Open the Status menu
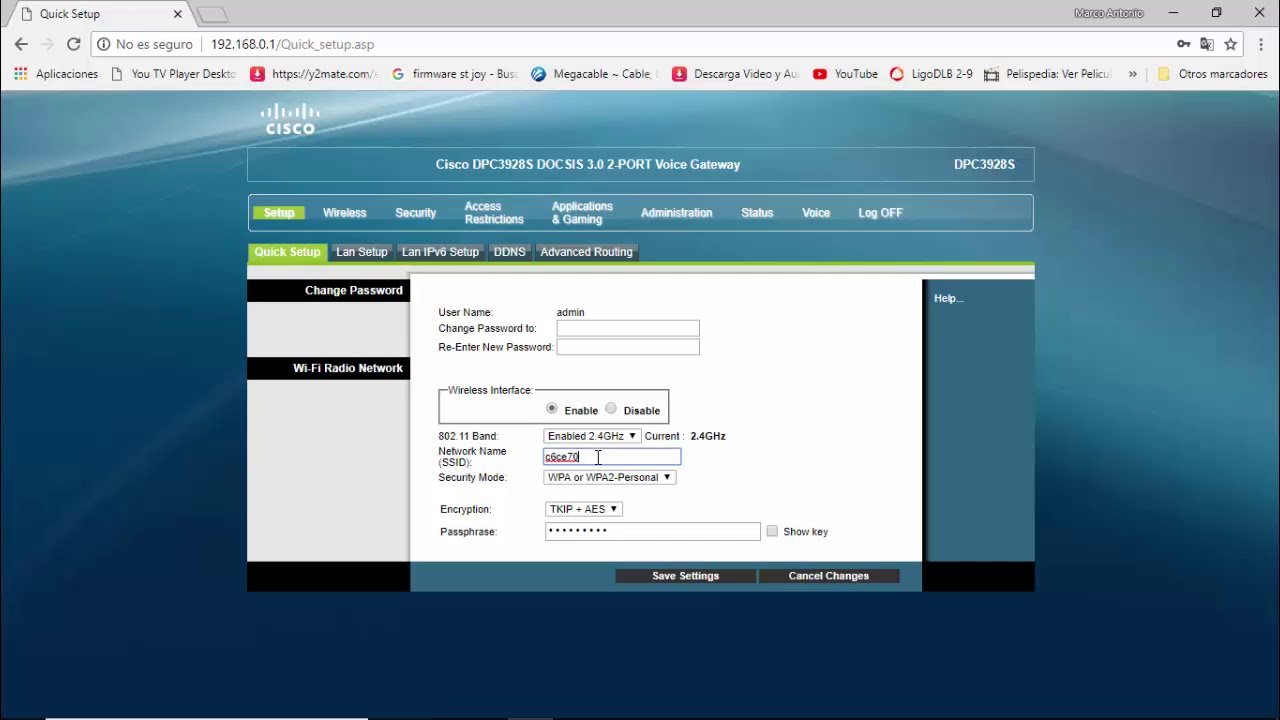Viewport: 1280px width, 720px height. pos(757,213)
